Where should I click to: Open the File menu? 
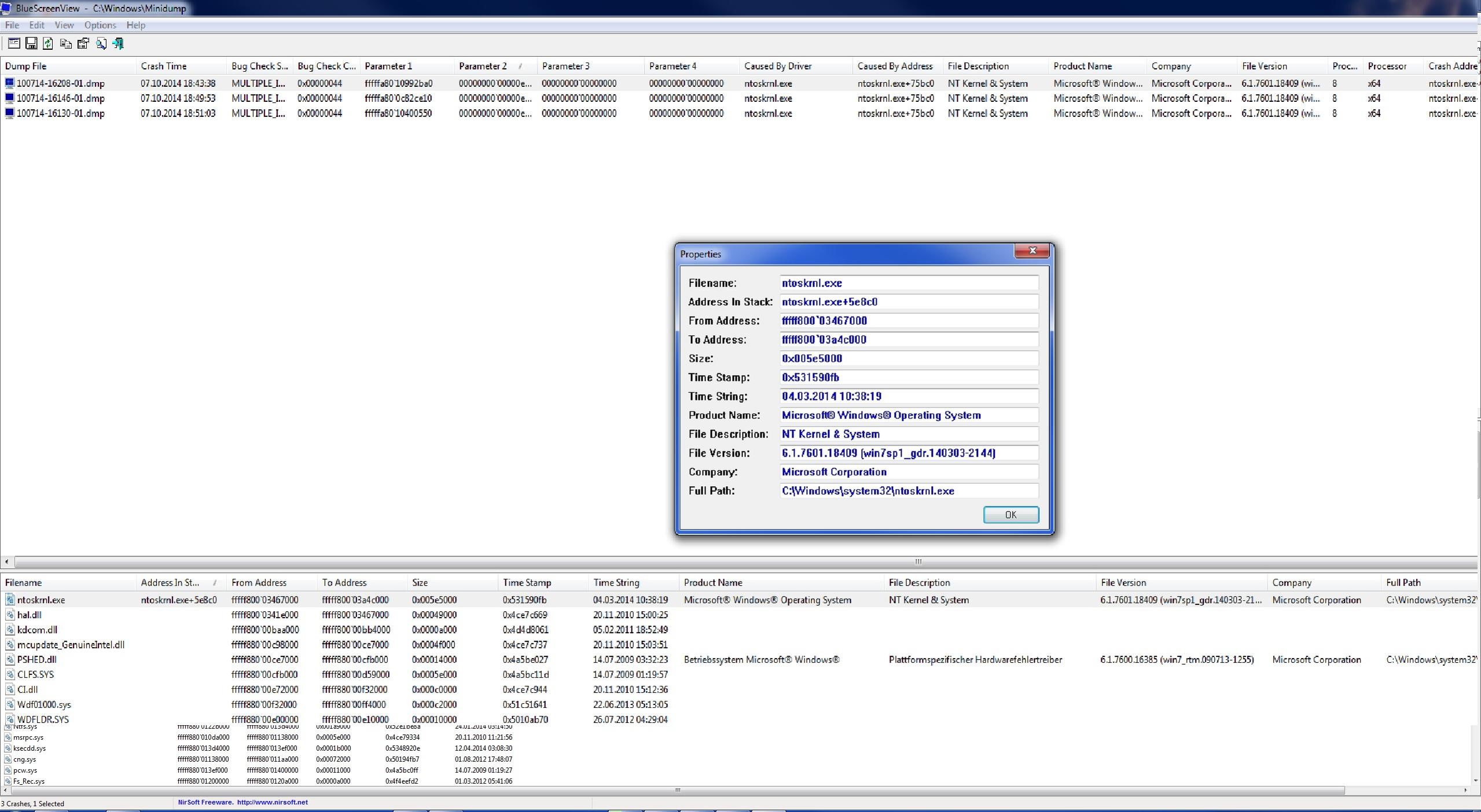point(12,25)
